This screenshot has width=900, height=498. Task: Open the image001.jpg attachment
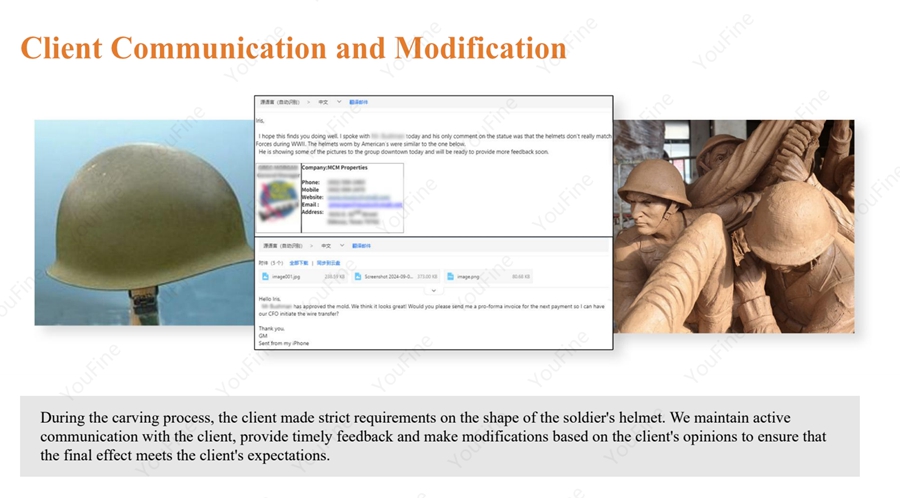click(x=287, y=276)
